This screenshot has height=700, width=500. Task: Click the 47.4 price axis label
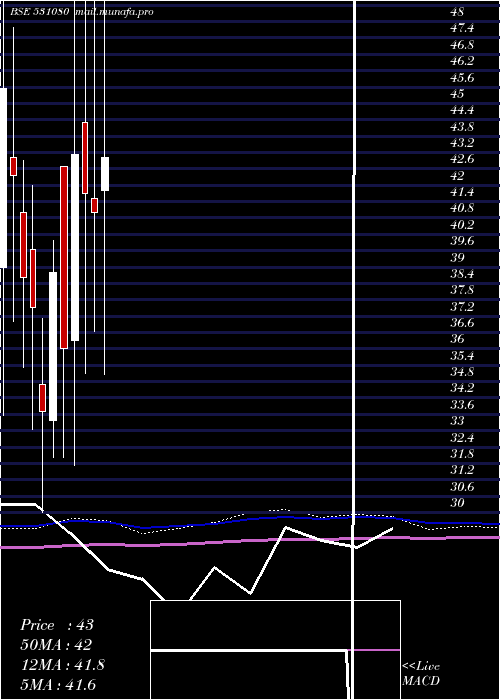(462, 29)
